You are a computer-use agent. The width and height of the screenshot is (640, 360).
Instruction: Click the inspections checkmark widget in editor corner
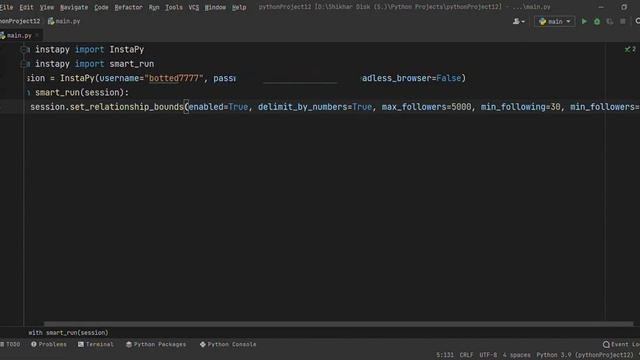[x=630, y=49]
